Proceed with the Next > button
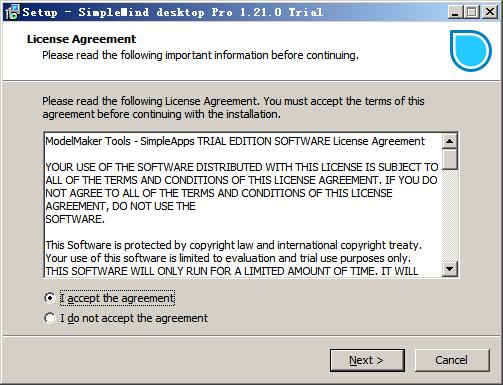This screenshot has height=385, width=503. coord(367,360)
